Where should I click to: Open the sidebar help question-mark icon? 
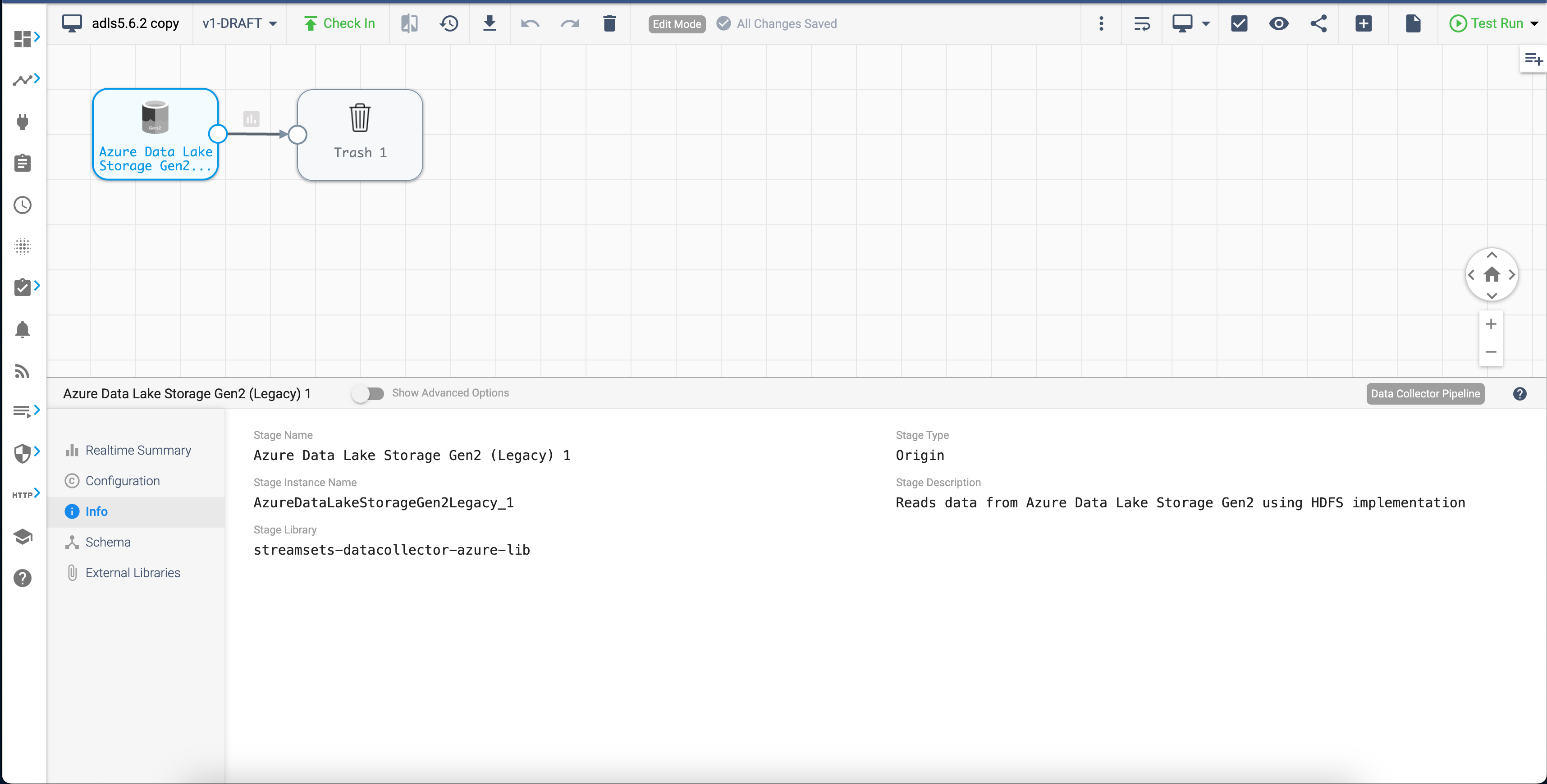tap(23, 578)
